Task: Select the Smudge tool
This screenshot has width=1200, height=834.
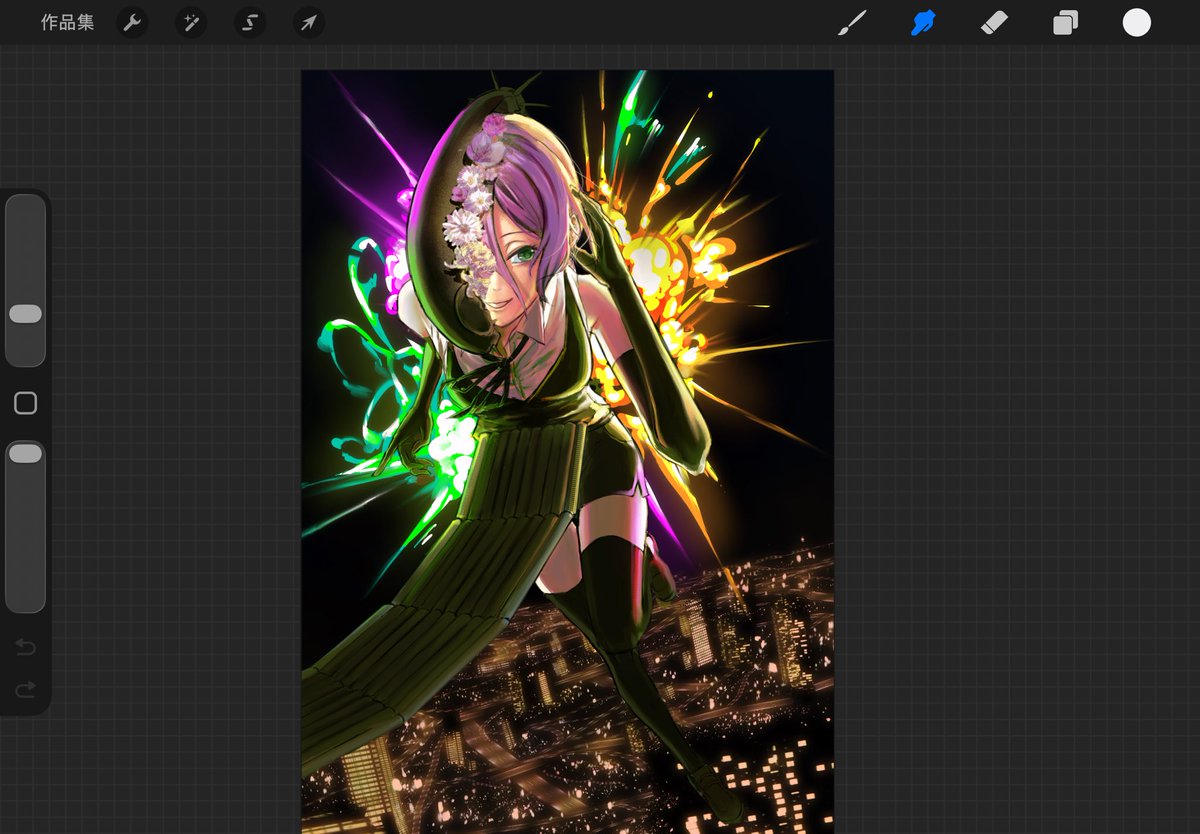Action: 923,23
